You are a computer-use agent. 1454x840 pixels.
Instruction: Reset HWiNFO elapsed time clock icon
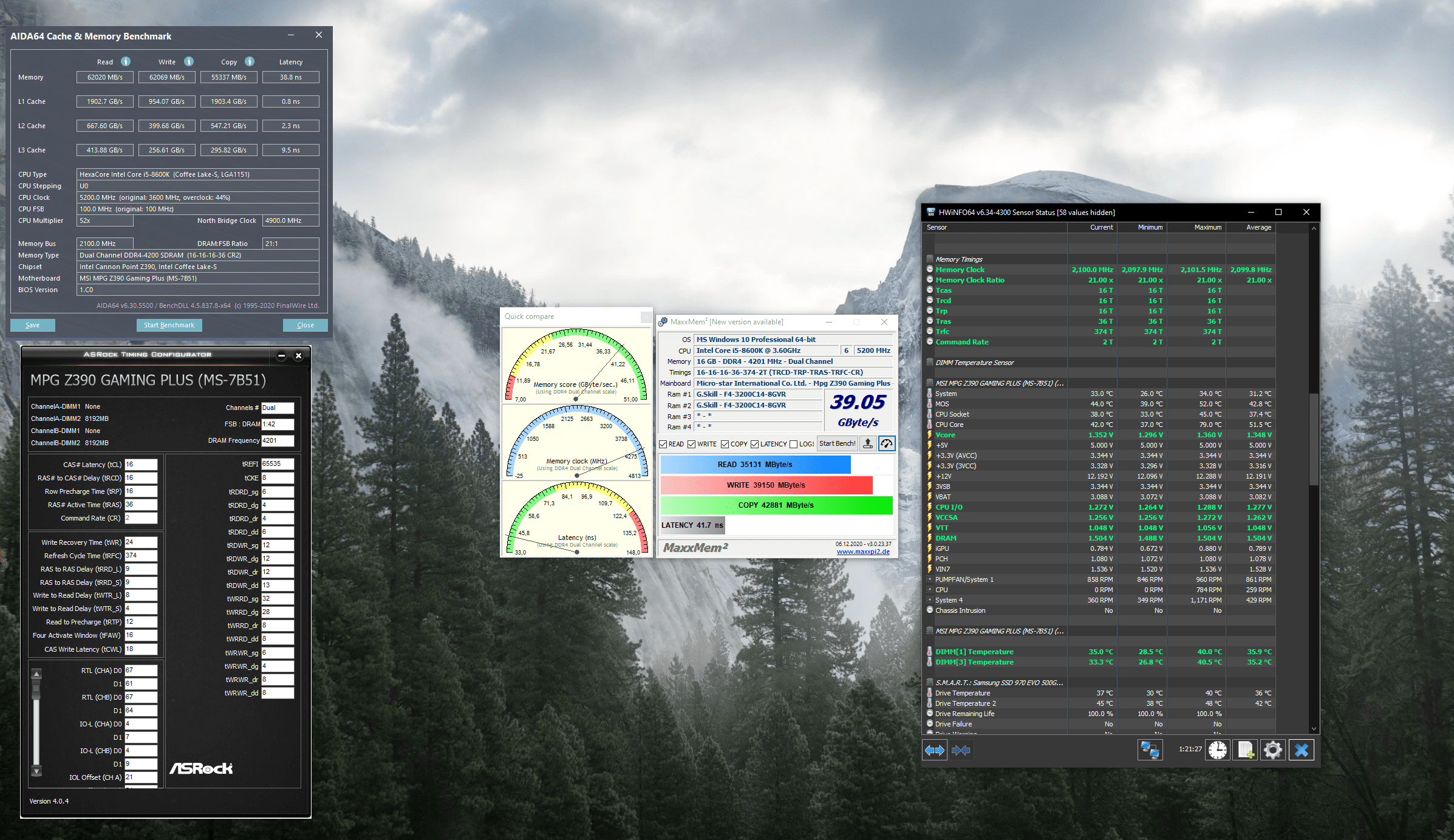coord(1217,750)
